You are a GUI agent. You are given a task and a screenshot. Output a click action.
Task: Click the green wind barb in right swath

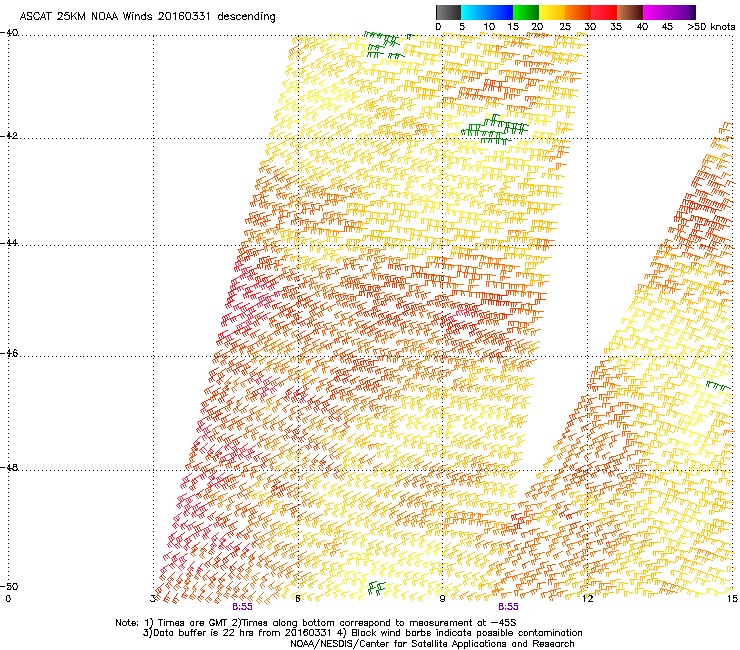719,386
